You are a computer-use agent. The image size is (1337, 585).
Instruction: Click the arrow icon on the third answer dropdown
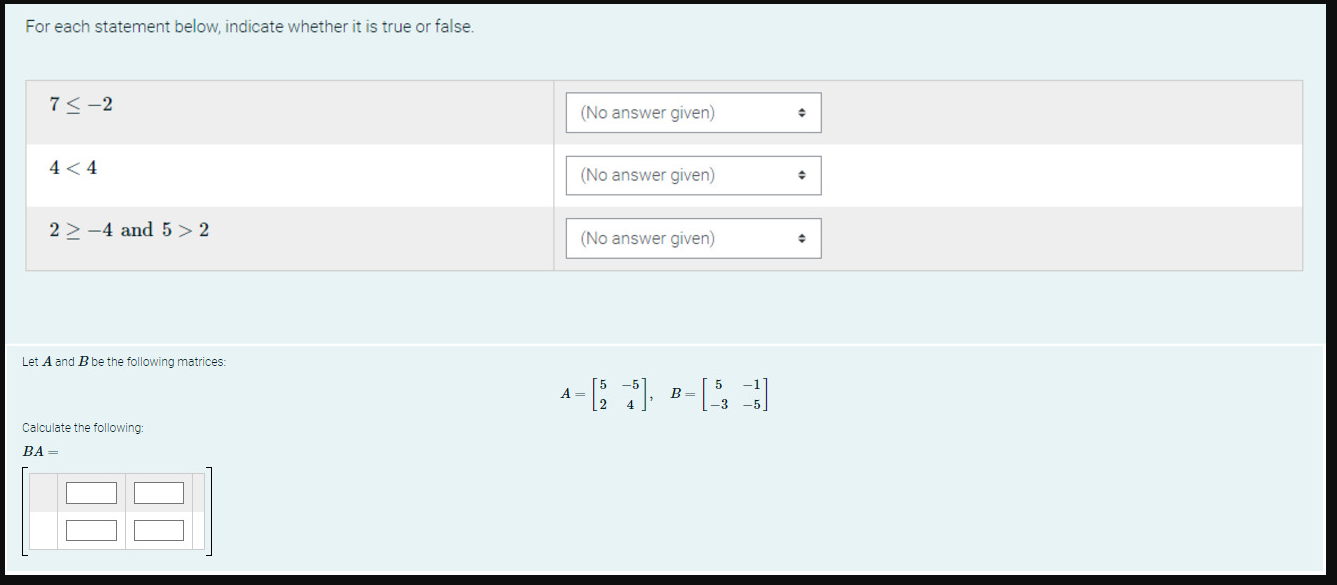coord(803,238)
